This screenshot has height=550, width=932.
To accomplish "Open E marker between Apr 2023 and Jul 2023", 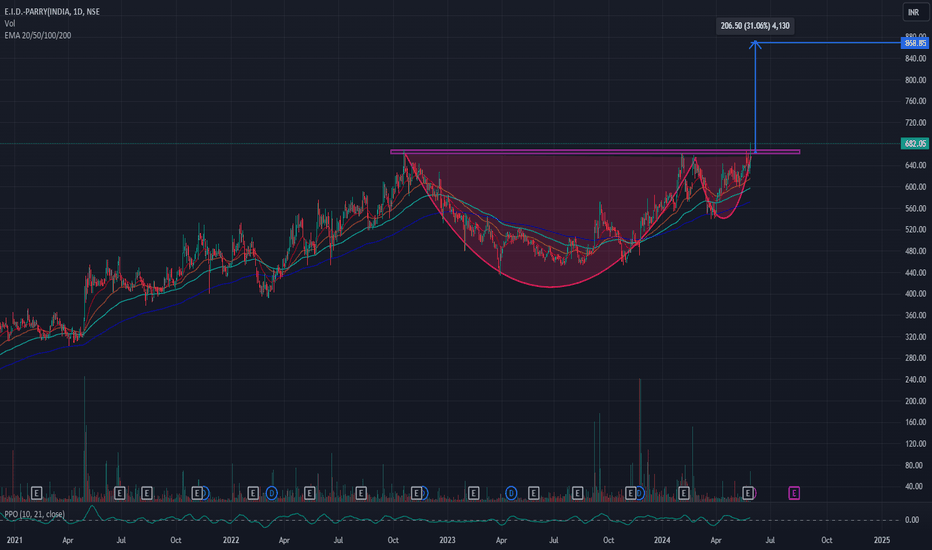I will pyautogui.click(x=533, y=493).
